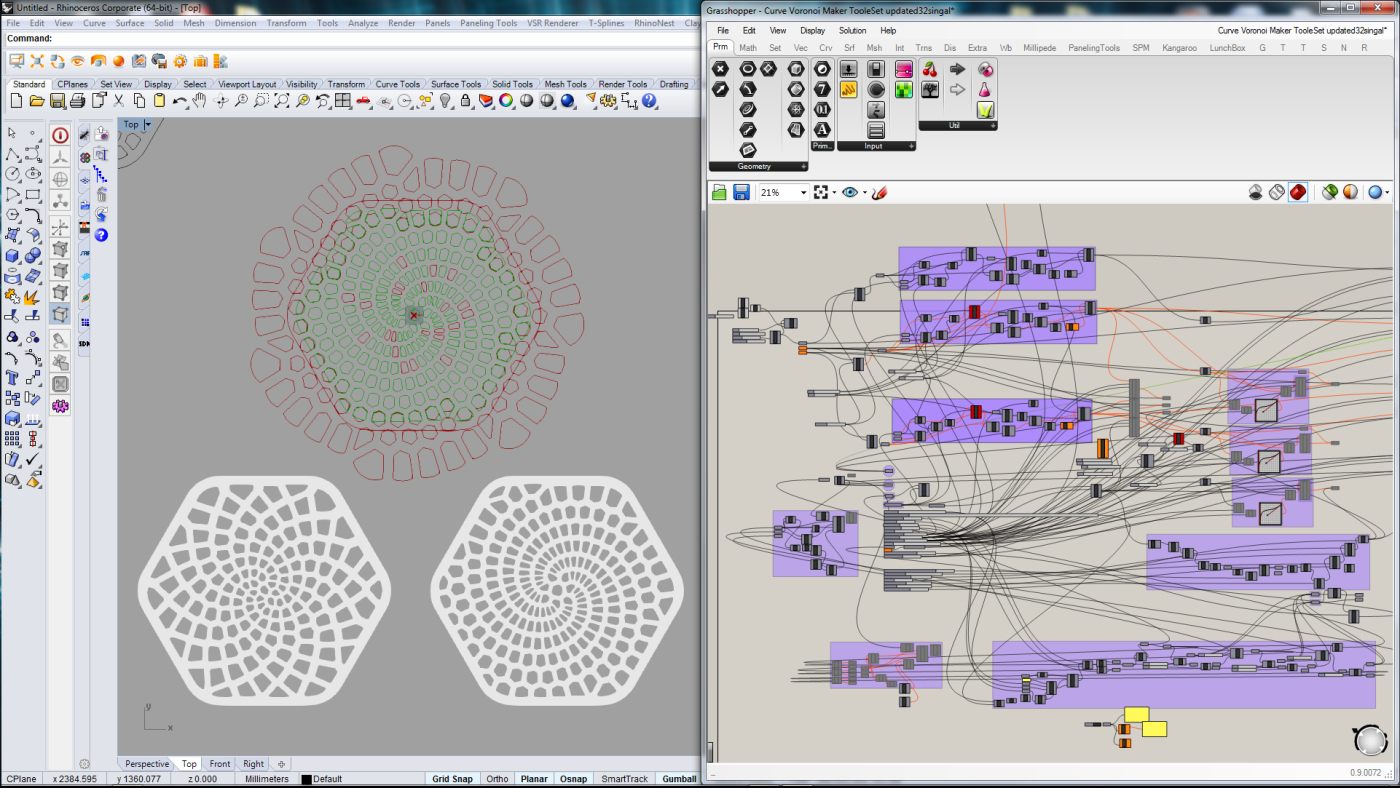Open the Surface menu in Rhino

[x=129, y=22]
